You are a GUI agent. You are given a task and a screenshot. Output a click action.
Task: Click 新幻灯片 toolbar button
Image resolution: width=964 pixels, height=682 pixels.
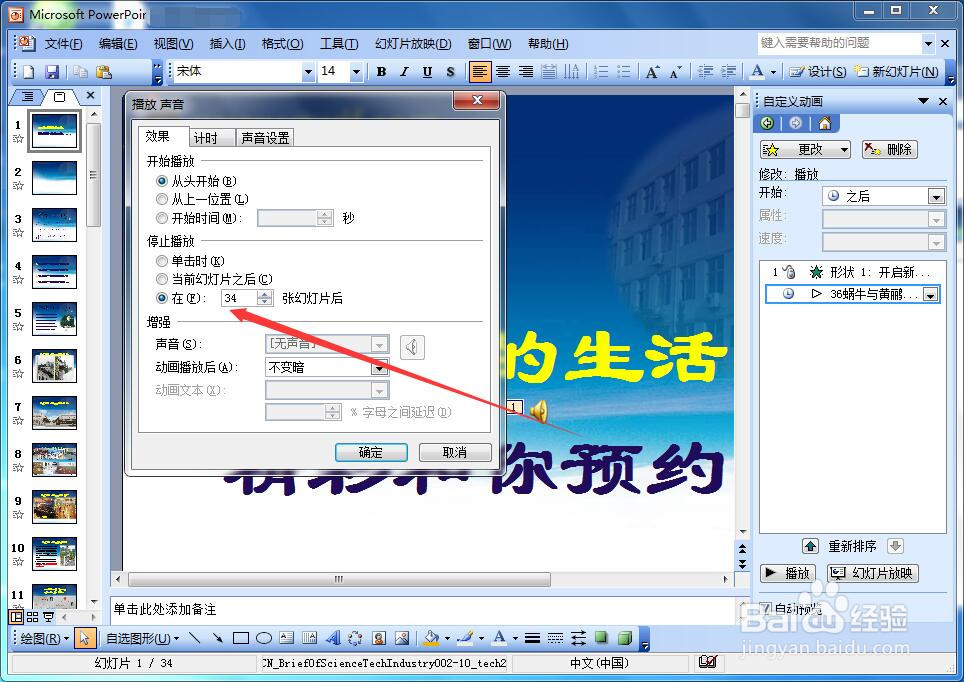897,72
